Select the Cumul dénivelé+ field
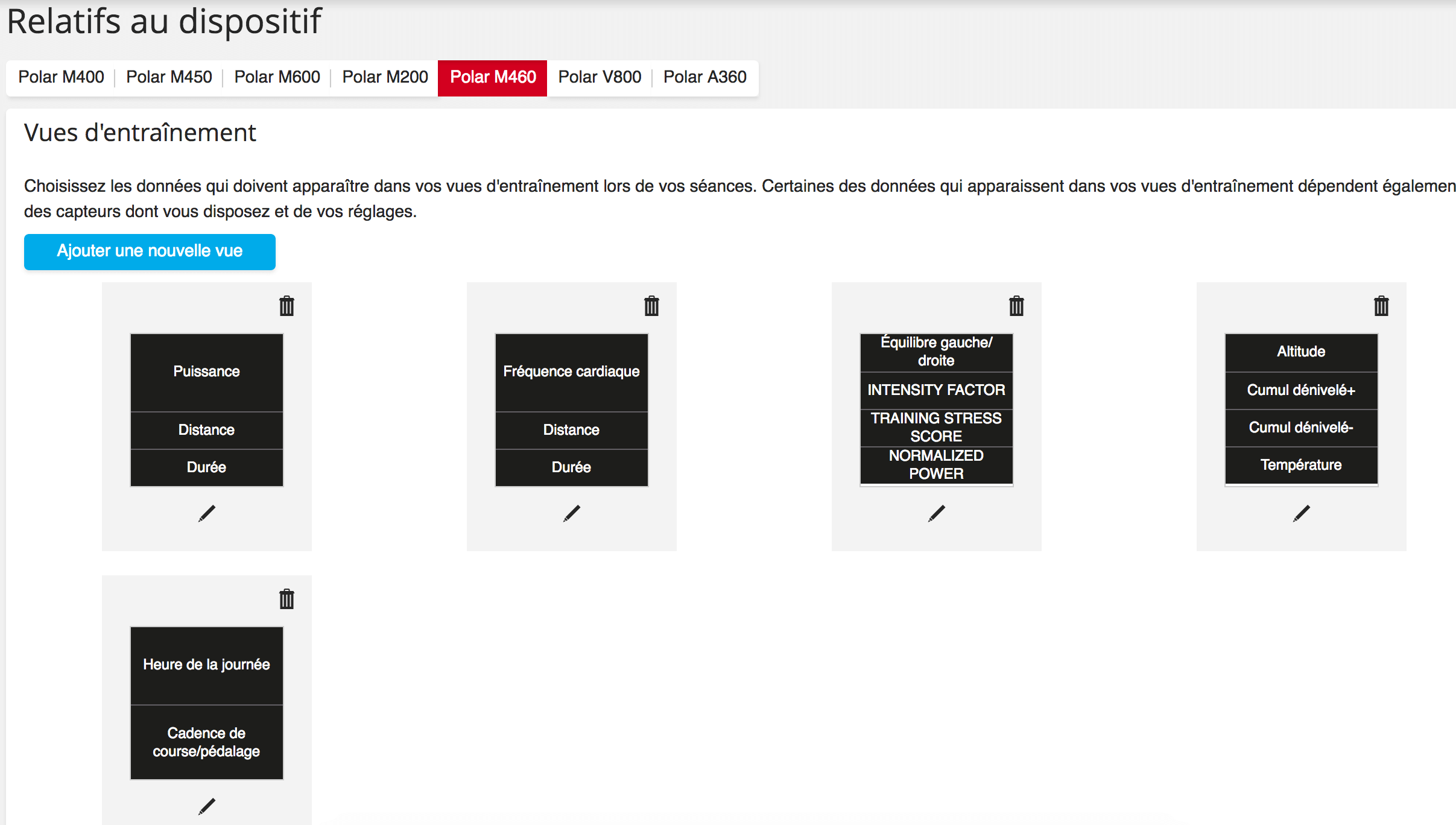This screenshot has width=1456, height=825. click(x=1302, y=390)
